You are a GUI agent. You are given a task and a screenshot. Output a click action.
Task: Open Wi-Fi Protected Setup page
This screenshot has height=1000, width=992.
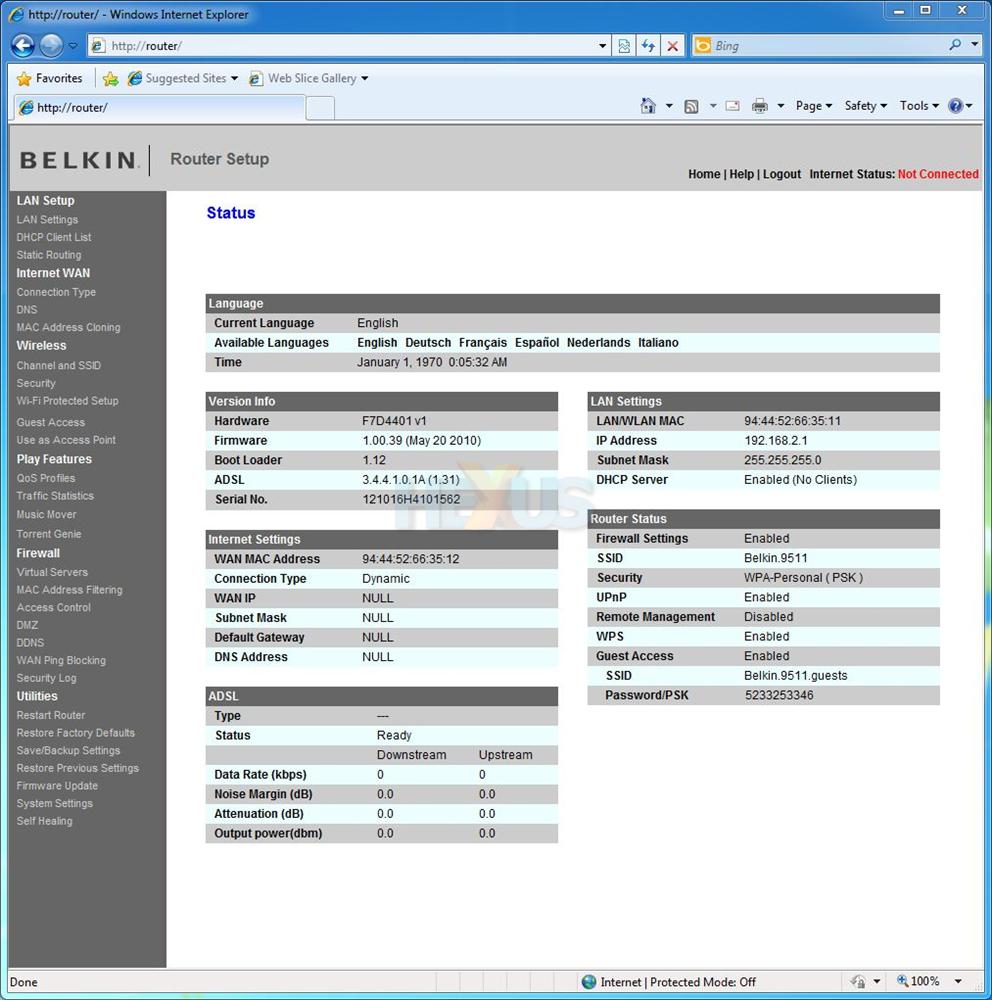67,401
